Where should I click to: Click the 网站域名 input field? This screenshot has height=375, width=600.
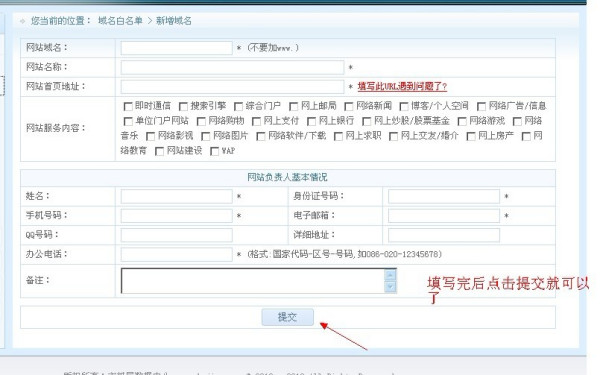point(177,48)
